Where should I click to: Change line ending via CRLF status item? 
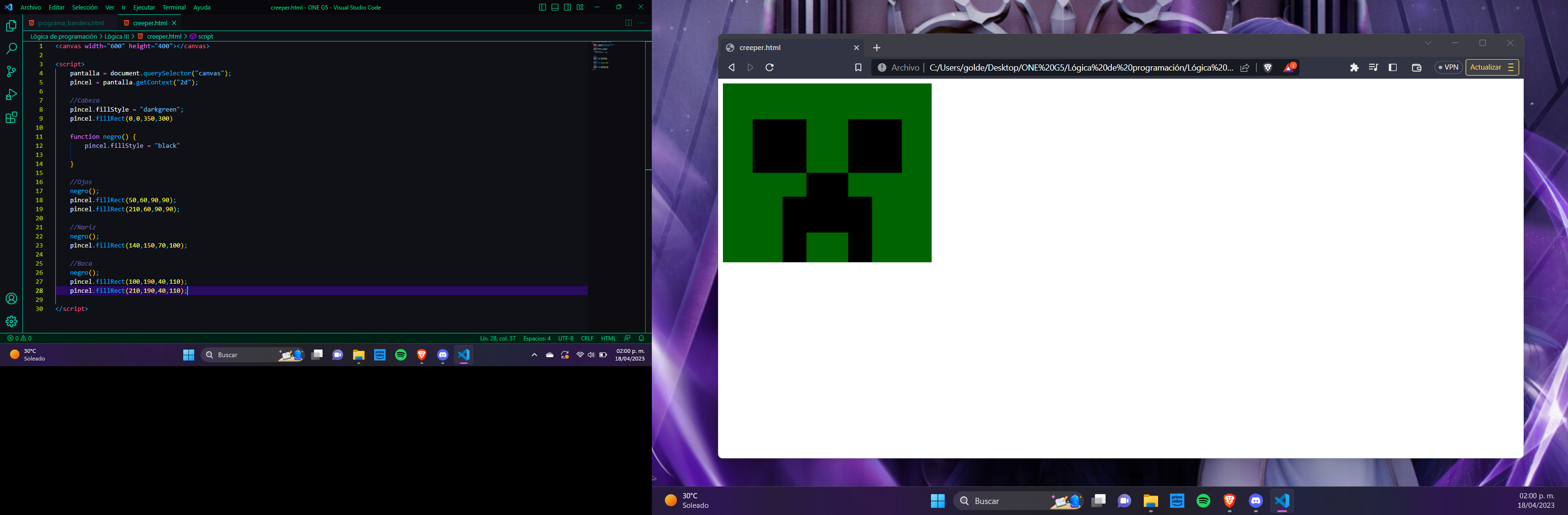pyautogui.click(x=587, y=338)
